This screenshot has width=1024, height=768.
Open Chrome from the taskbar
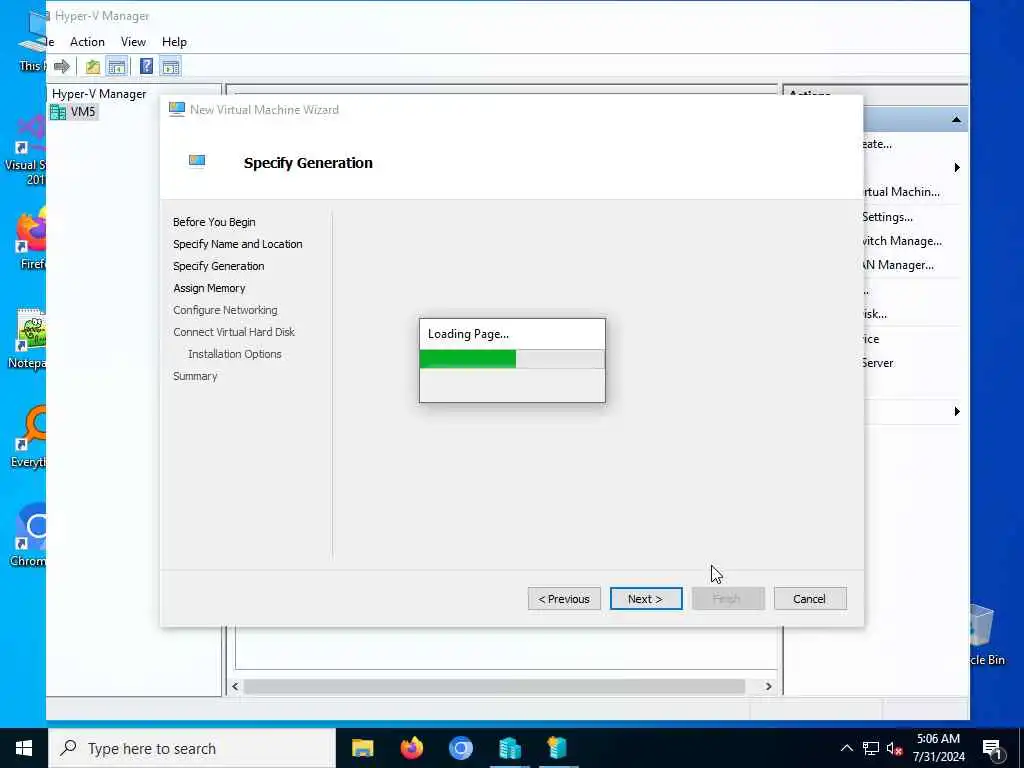point(460,748)
